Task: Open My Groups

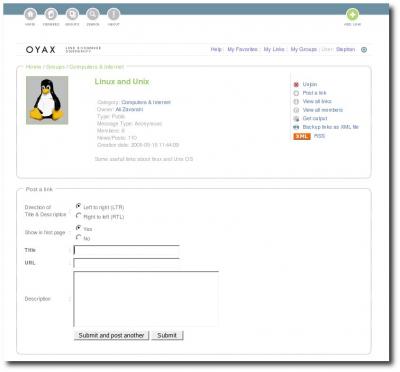Action: coord(304,49)
